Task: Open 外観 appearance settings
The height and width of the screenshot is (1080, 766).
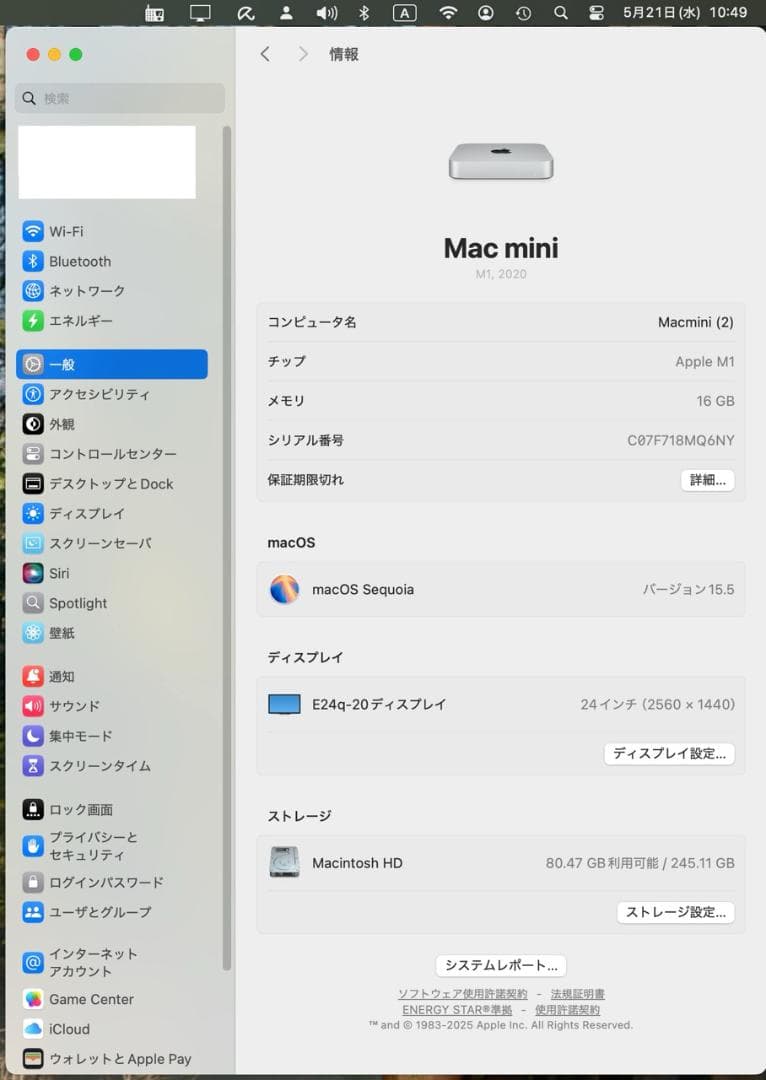Action: point(112,424)
